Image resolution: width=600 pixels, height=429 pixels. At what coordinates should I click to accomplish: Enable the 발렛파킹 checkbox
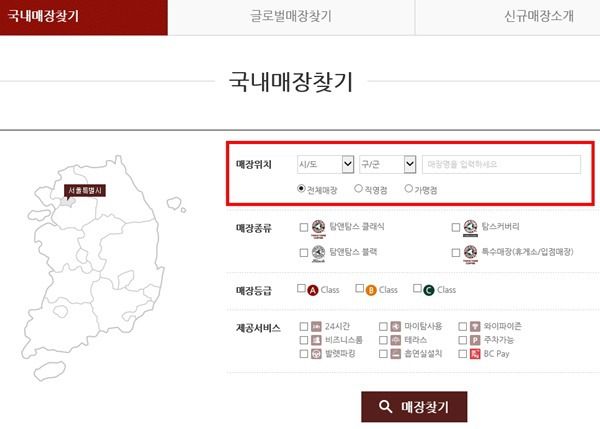click(304, 354)
